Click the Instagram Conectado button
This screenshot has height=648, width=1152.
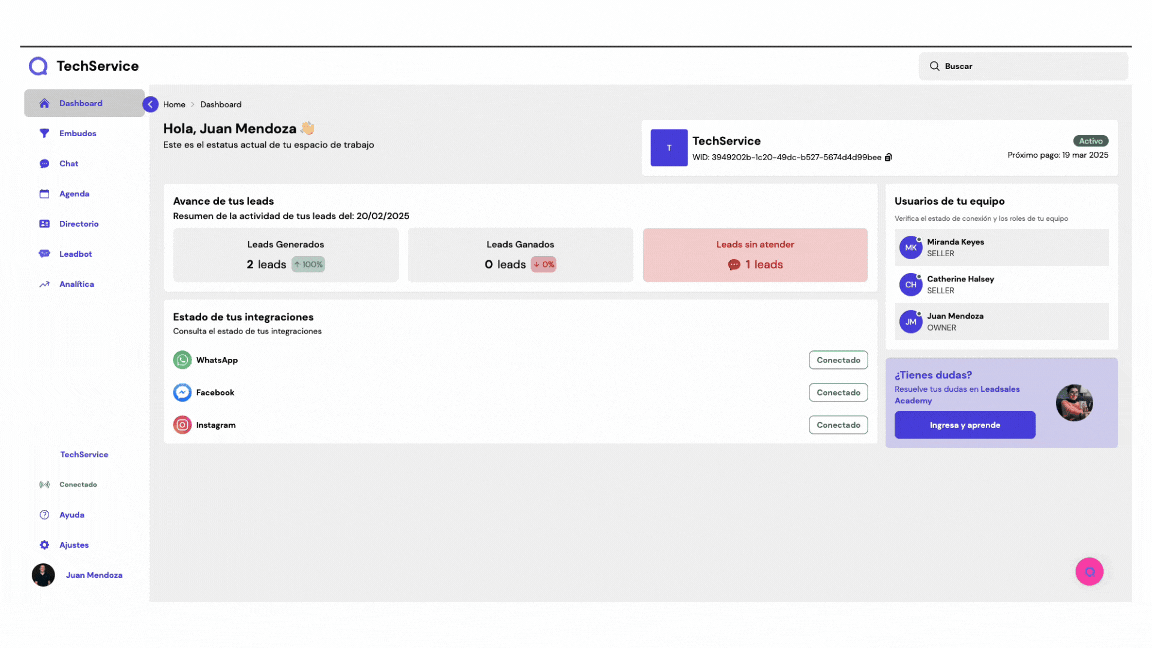pyautogui.click(x=838, y=425)
